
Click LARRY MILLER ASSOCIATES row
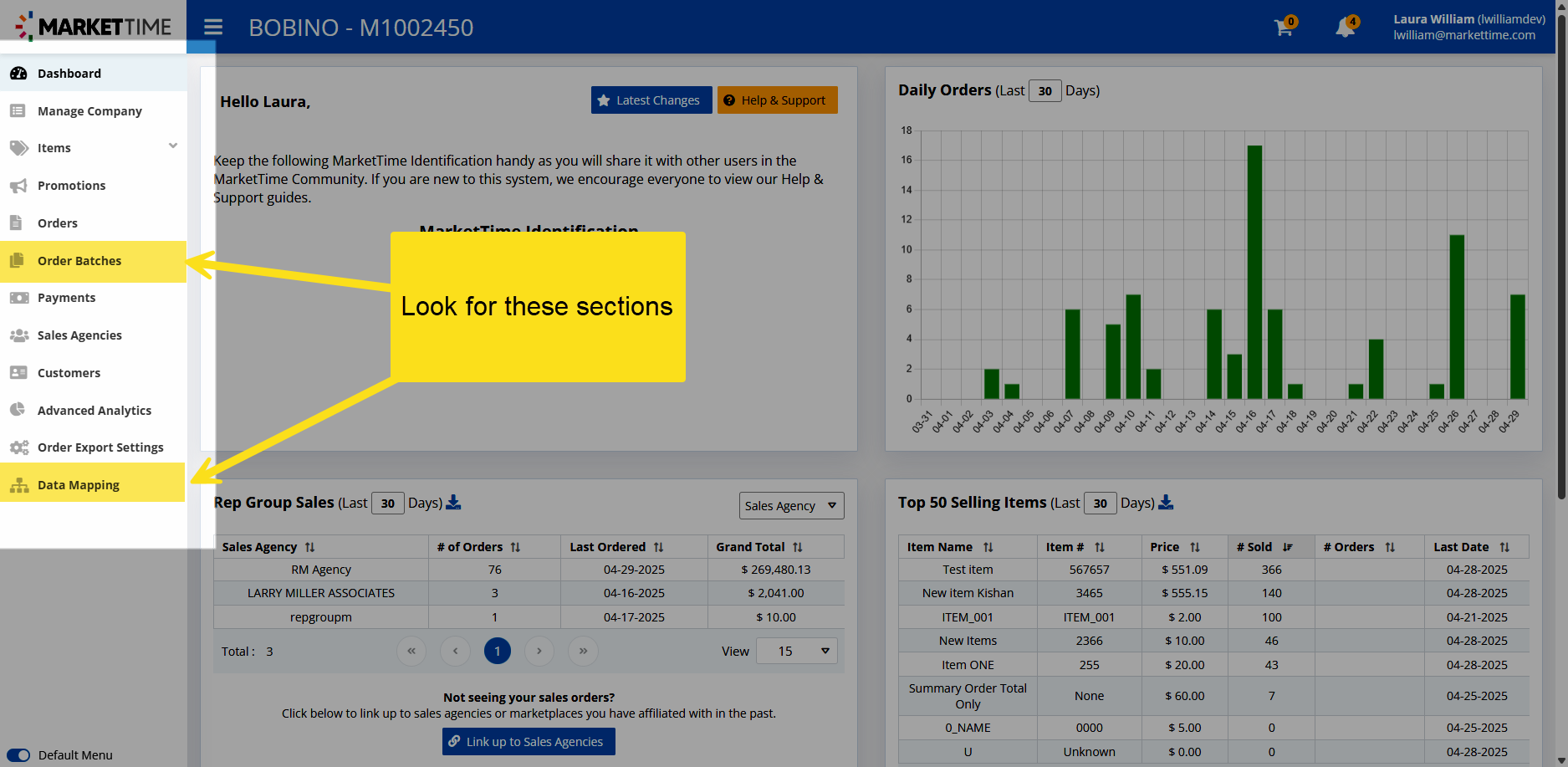pyautogui.click(x=321, y=593)
